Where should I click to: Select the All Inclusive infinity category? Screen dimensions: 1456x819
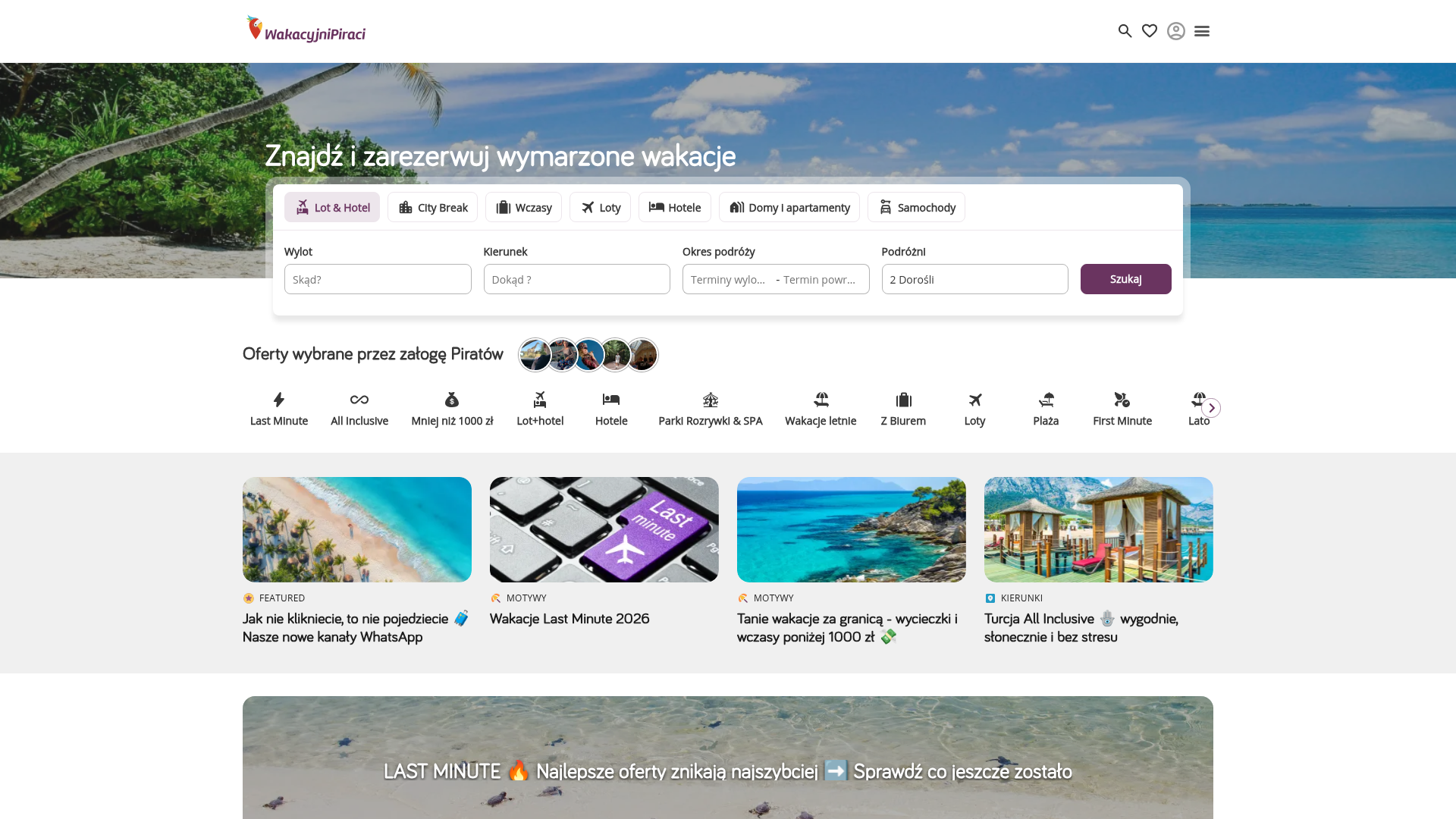coord(359,409)
